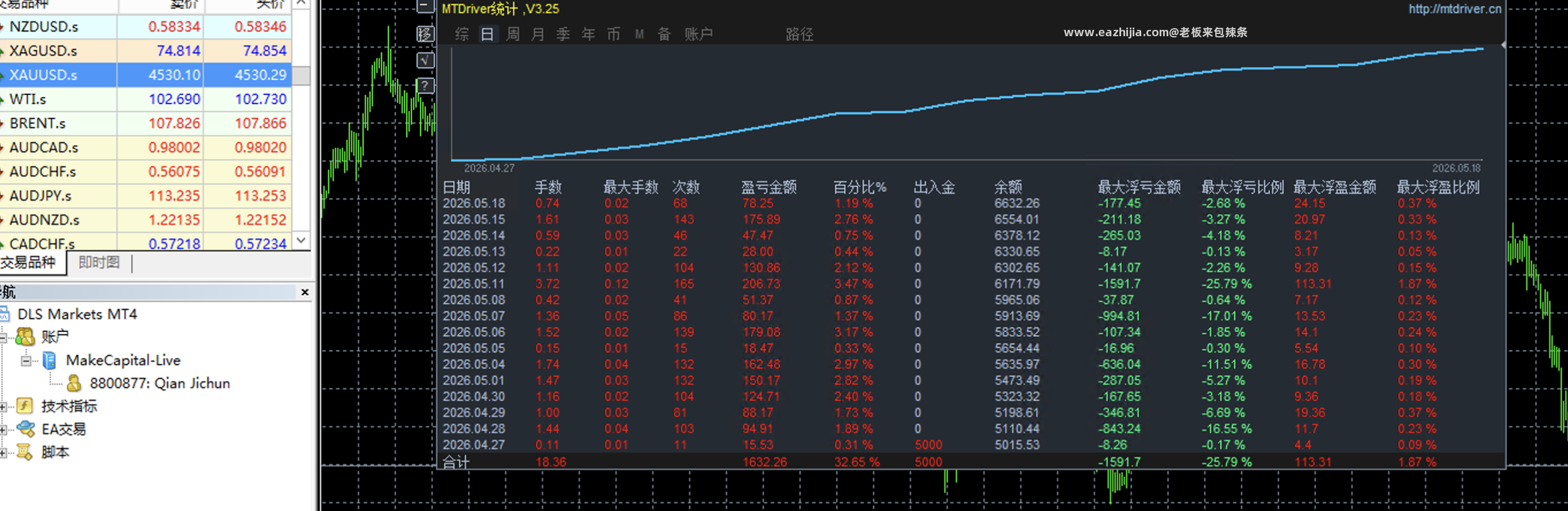This screenshot has width=1568, height=511.
Task: Click the 手数 column header
Action: tap(549, 187)
